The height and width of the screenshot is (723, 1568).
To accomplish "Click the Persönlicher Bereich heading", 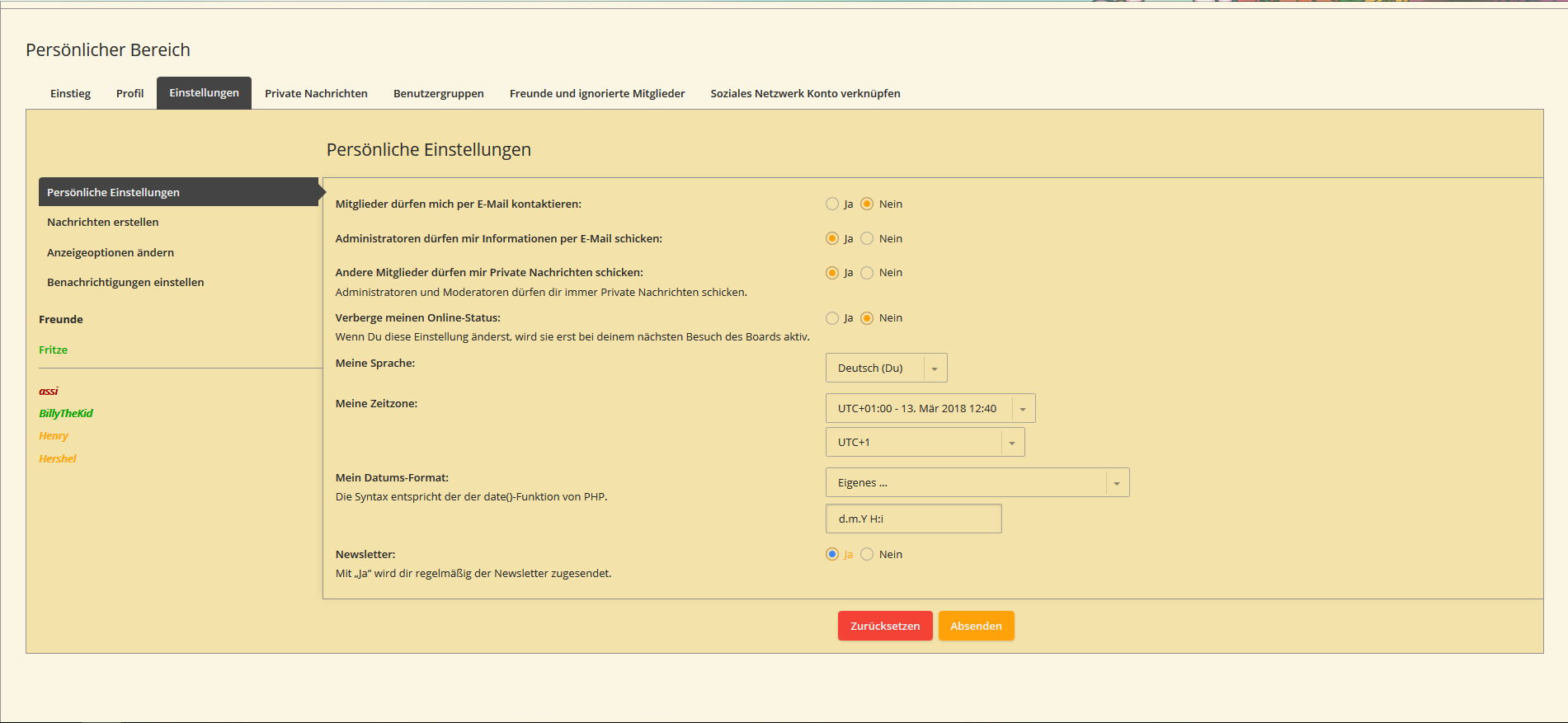I will point(108,49).
